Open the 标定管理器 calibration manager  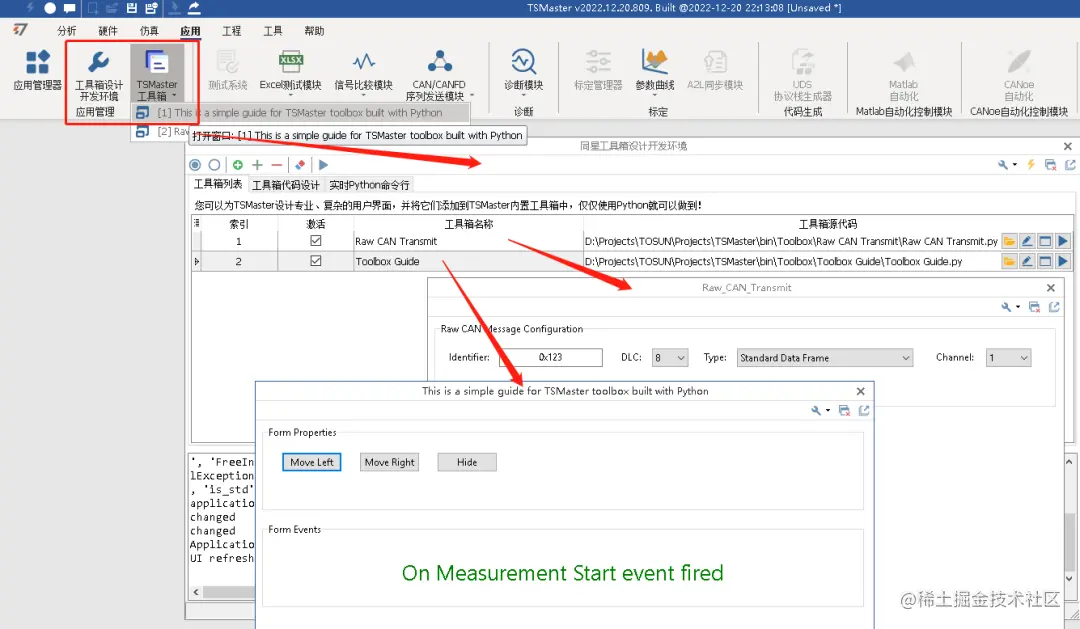598,70
